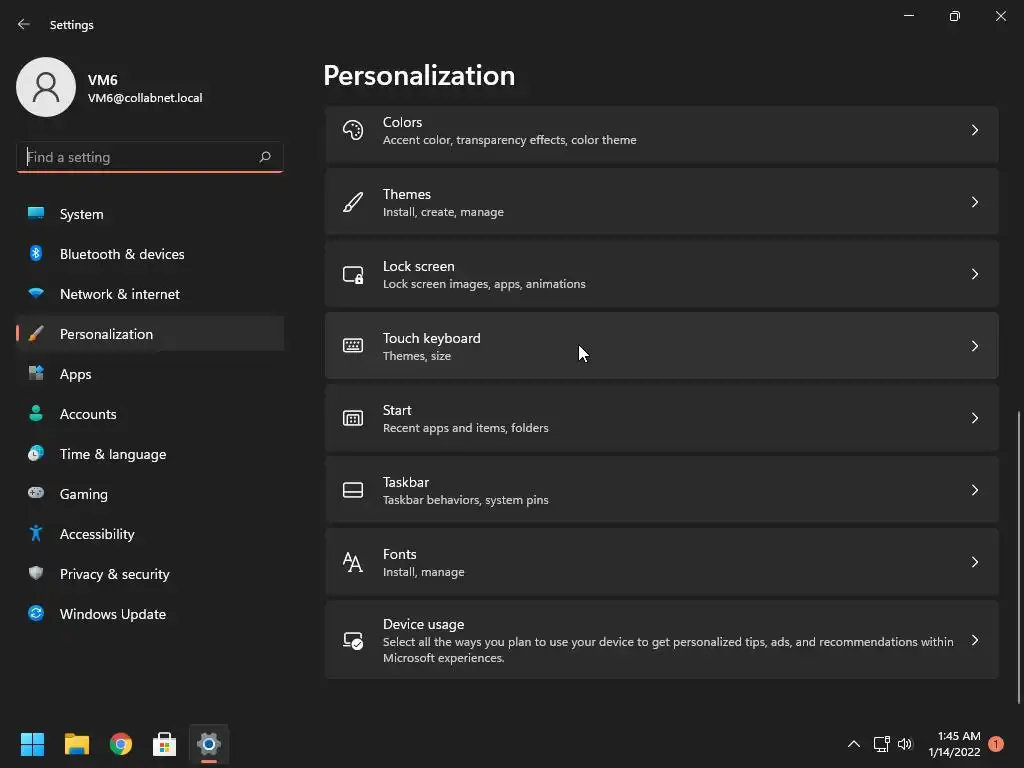Expand the Start settings chevron
This screenshot has width=1024, height=768.
point(975,418)
